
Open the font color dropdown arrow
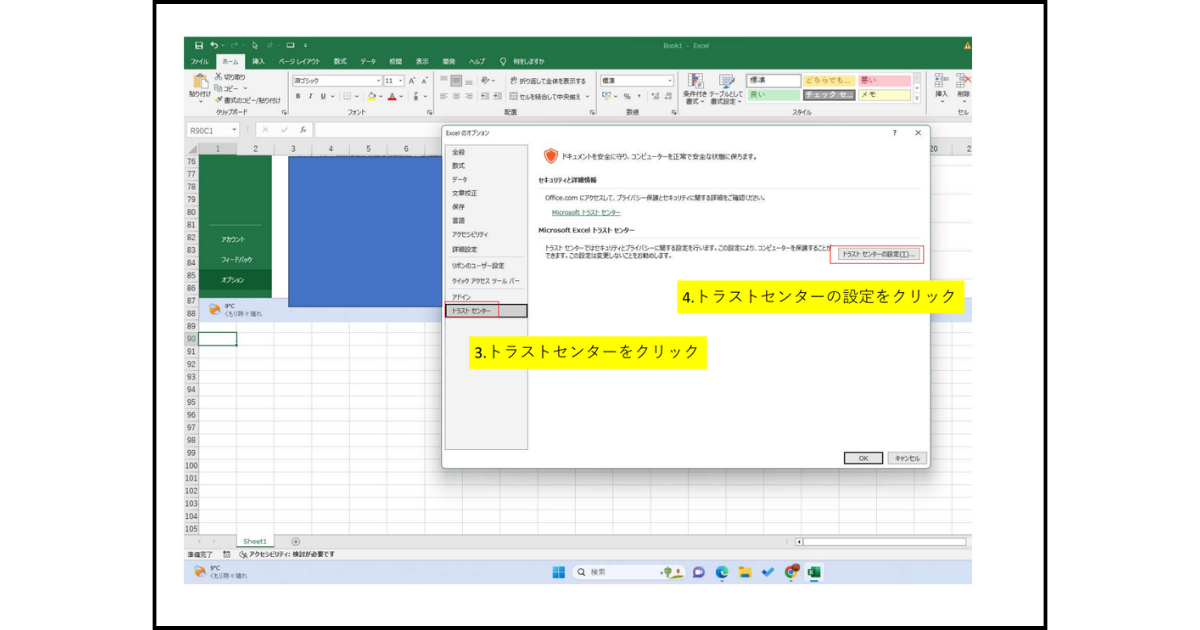tap(403, 97)
